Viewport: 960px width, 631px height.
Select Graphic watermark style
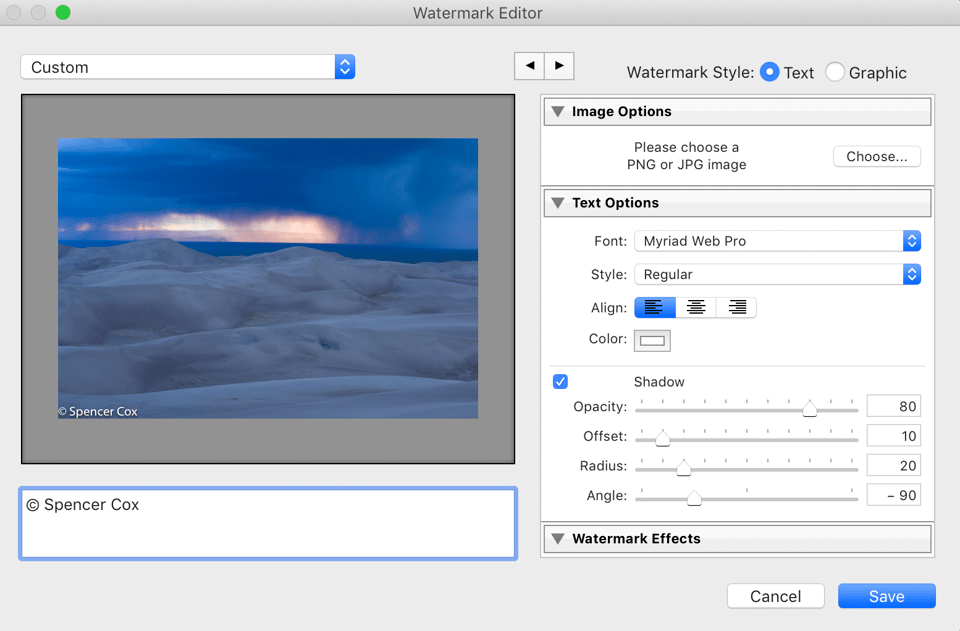834,72
